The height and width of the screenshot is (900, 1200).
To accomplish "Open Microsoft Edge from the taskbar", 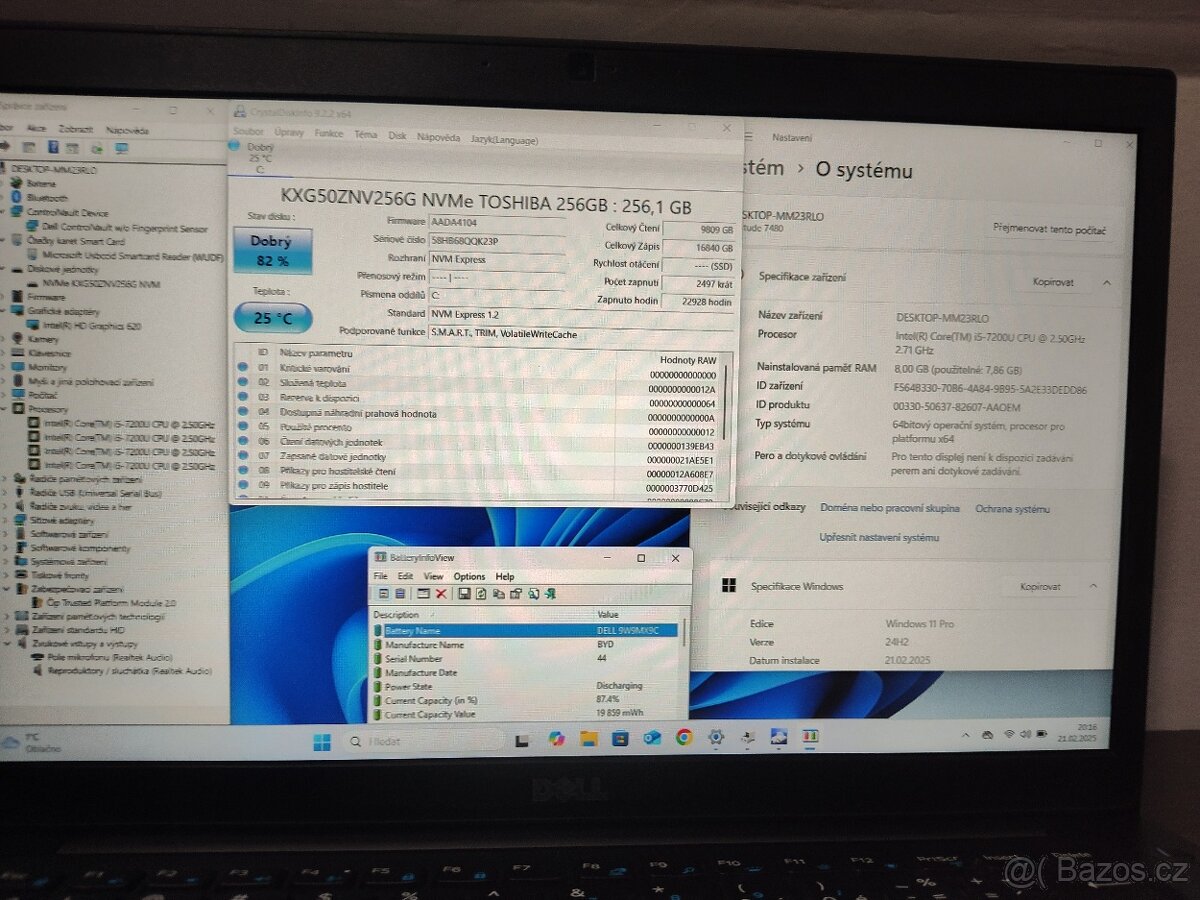I will (x=651, y=741).
